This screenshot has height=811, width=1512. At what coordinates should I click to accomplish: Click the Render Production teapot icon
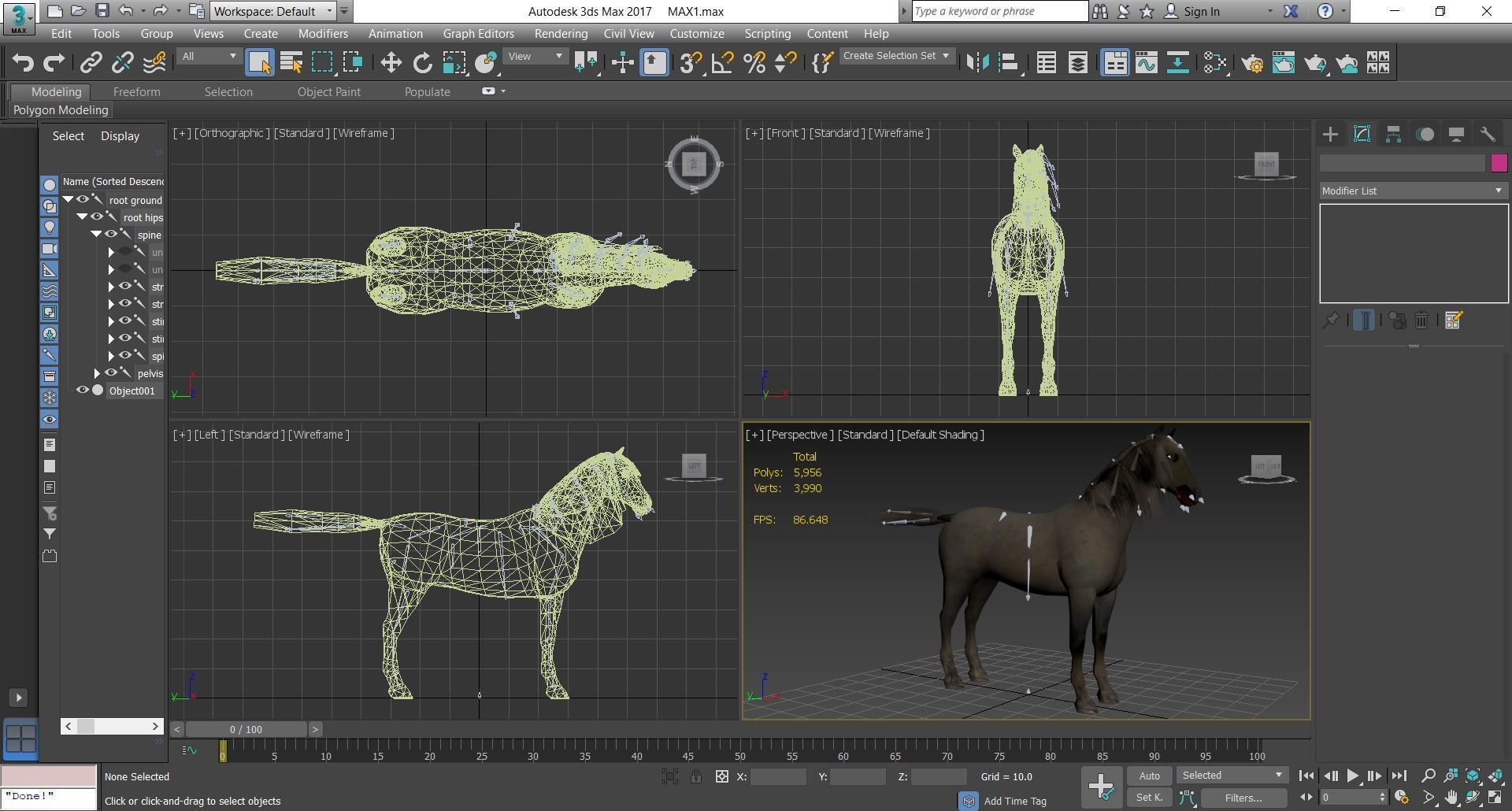point(1315,62)
